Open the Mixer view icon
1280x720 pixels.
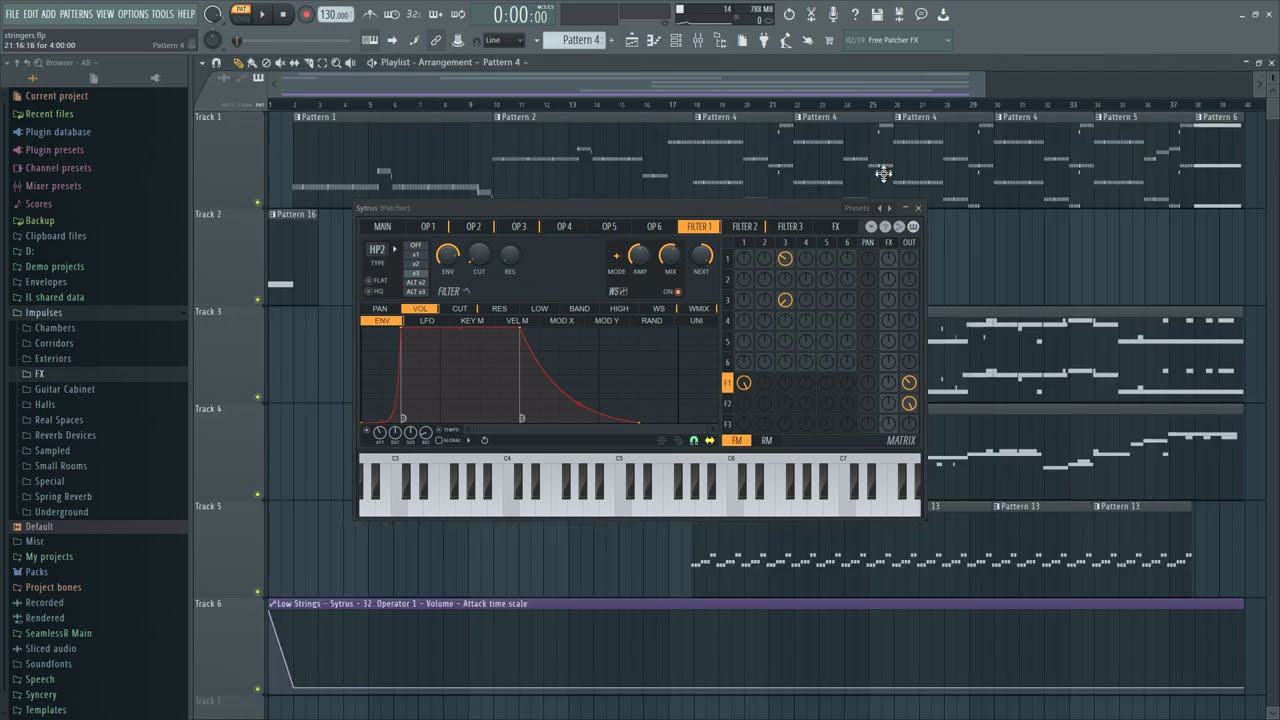pos(698,40)
